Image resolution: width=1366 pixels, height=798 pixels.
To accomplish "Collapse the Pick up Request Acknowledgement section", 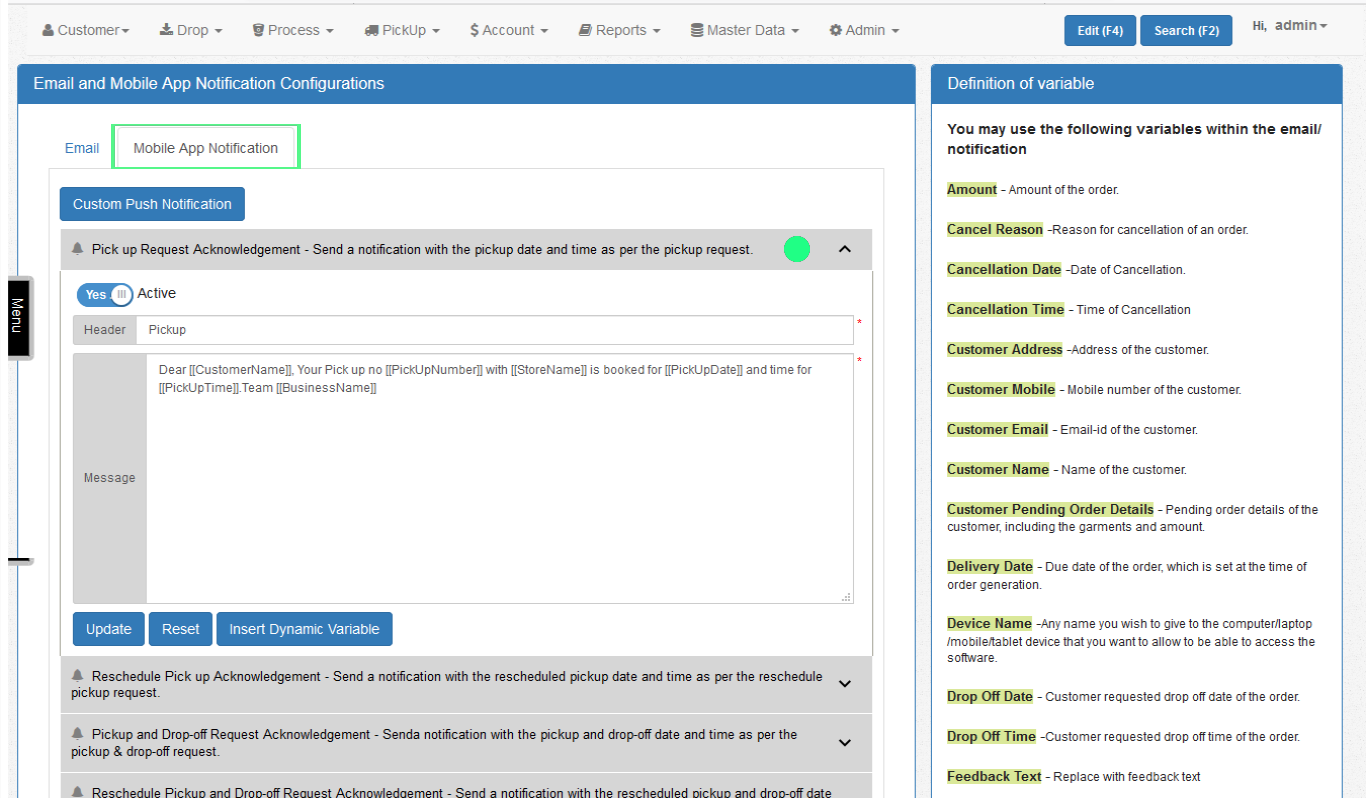I will pyautogui.click(x=845, y=248).
